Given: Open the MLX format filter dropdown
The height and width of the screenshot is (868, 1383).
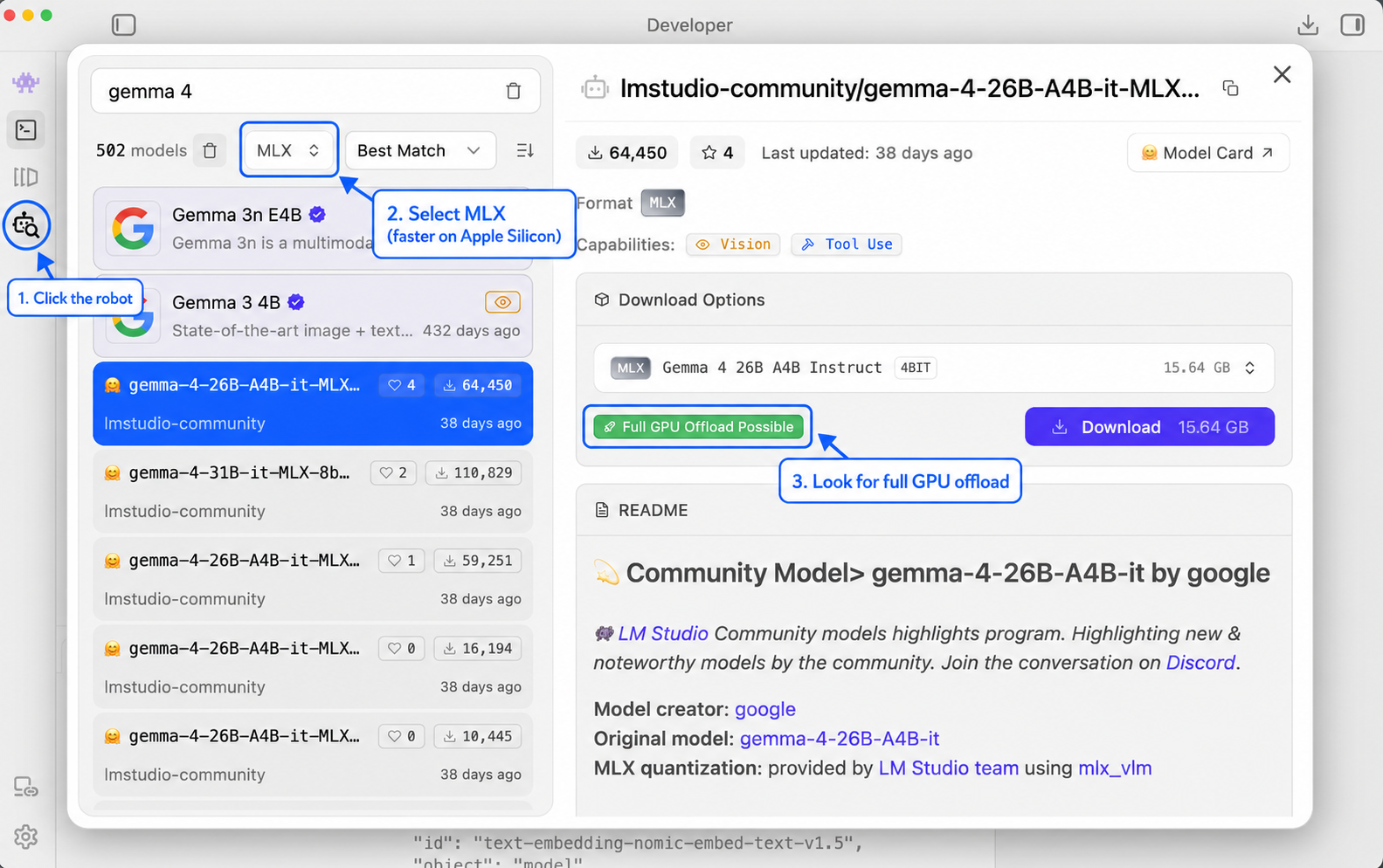Looking at the screenshot, I should pyautogui.click(x=289, y=151).
